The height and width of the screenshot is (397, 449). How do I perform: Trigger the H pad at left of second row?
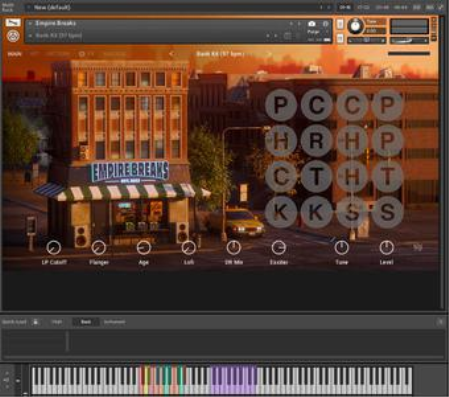pos(281,141)
